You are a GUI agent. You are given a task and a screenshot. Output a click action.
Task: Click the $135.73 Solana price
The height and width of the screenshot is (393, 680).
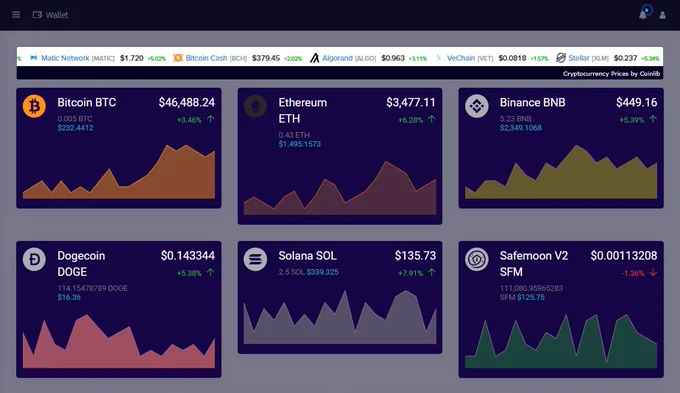(x=415, y=256)
